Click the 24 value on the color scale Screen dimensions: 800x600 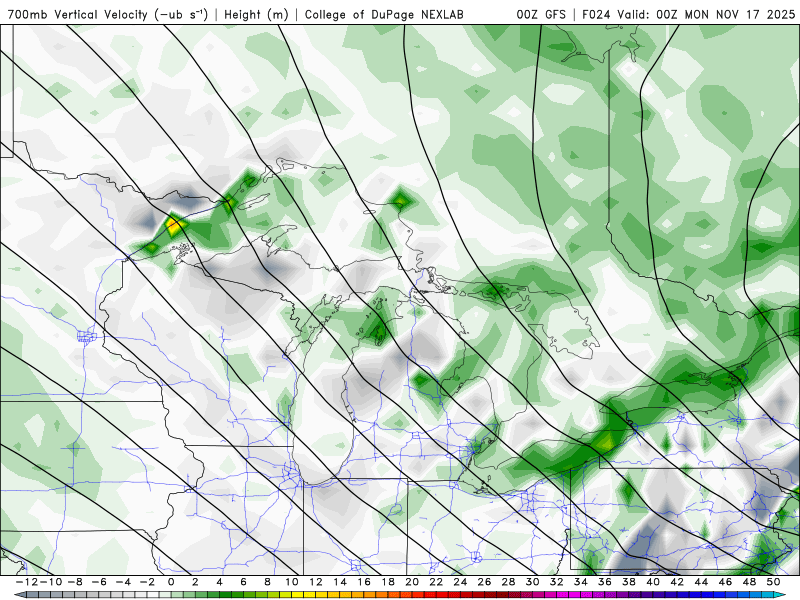(x=460, y=582)
